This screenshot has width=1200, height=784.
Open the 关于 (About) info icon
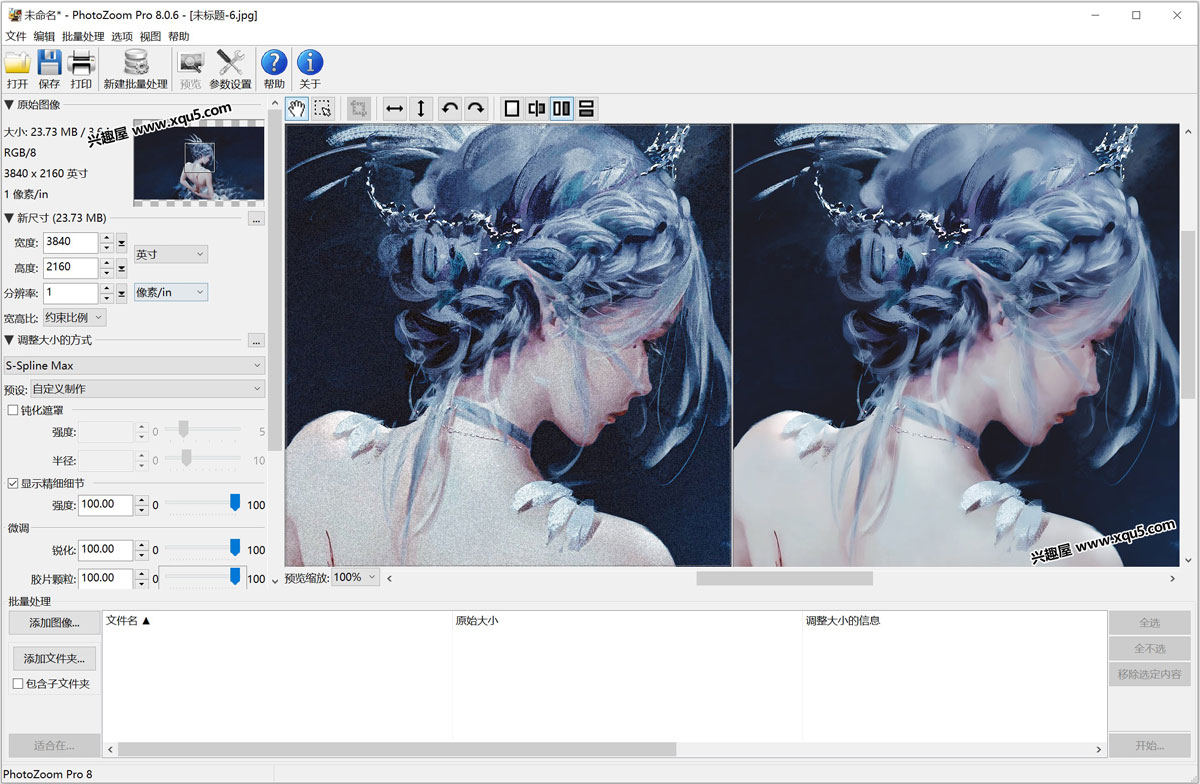[310, 63]
